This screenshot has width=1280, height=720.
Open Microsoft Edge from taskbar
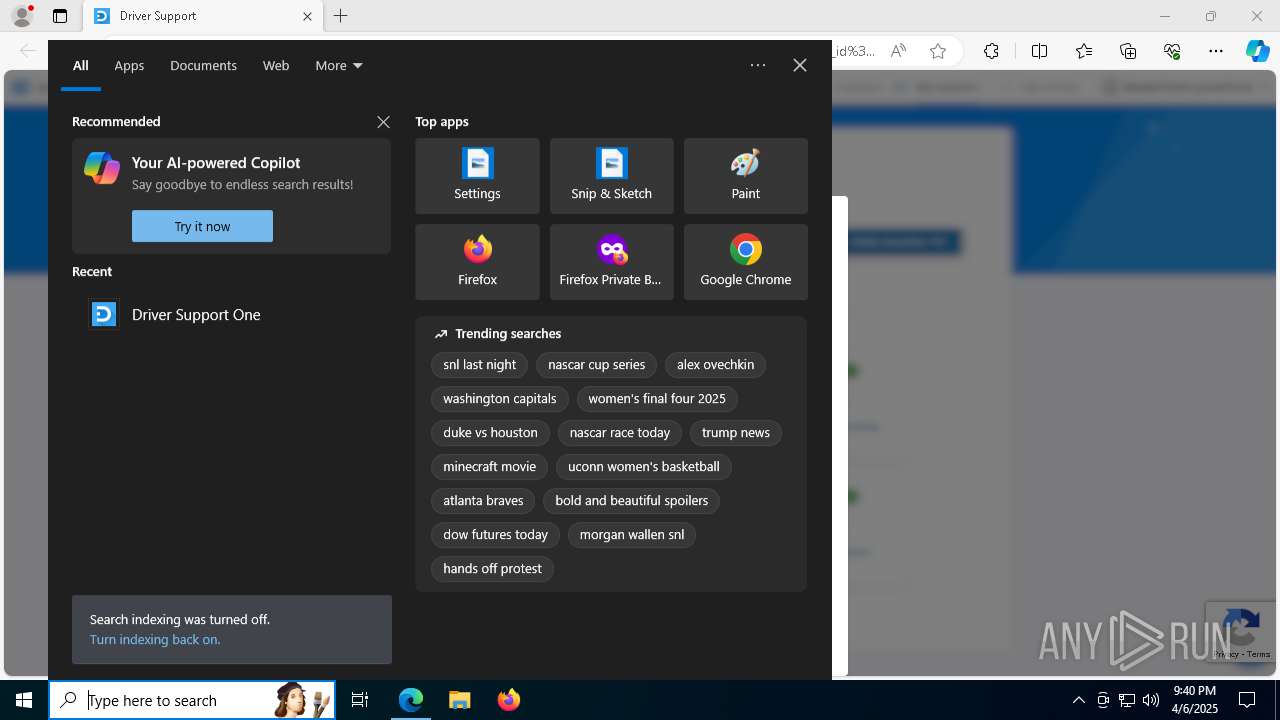(411, 700)
